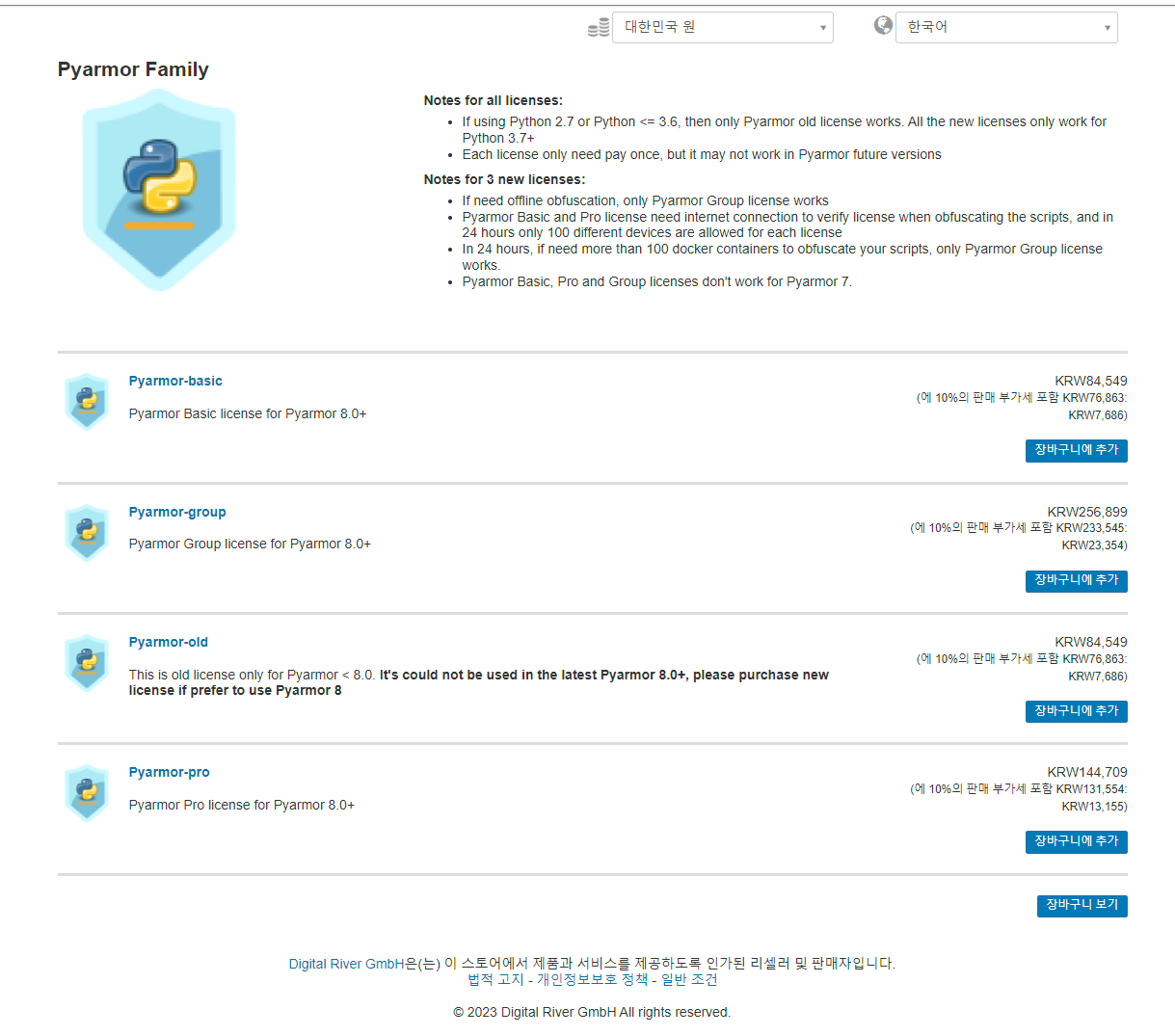
Task: Click the coin stack currency icon
Action: click(599, 27)
